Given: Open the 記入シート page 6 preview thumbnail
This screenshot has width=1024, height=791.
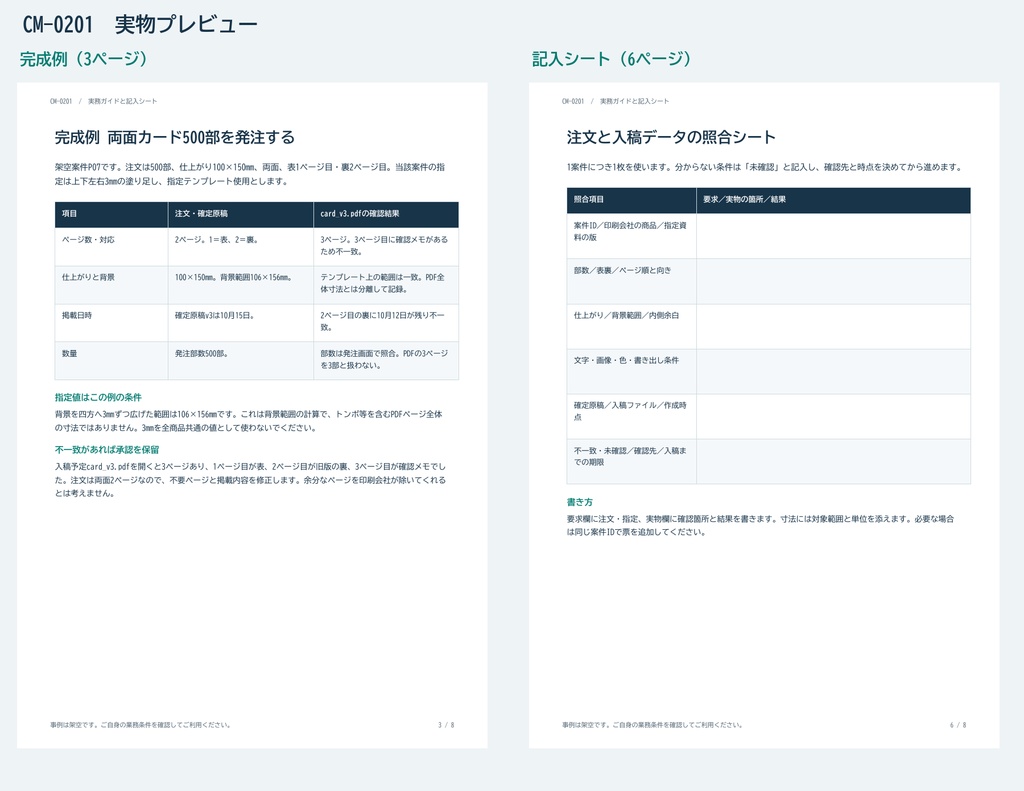Looking at the screenshot, I should [764, 415].
